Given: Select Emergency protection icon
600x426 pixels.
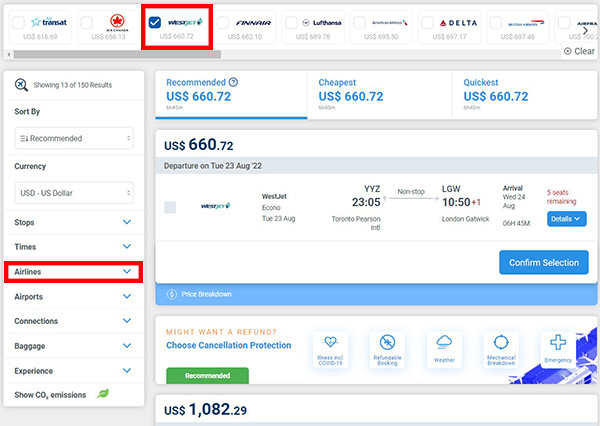Looking at the screenshot, I should click(558, 350).
